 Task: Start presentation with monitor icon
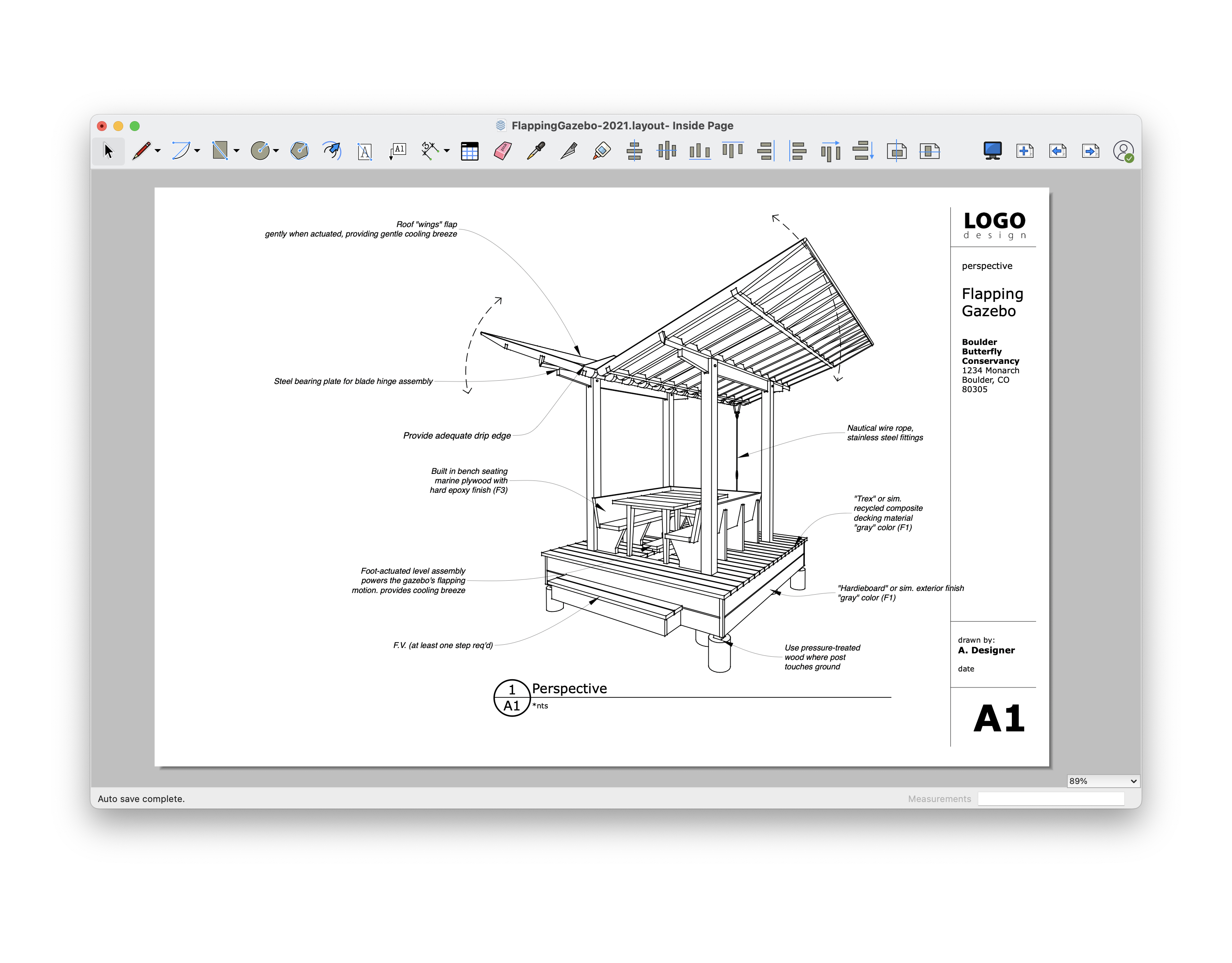tap(993, 151)
